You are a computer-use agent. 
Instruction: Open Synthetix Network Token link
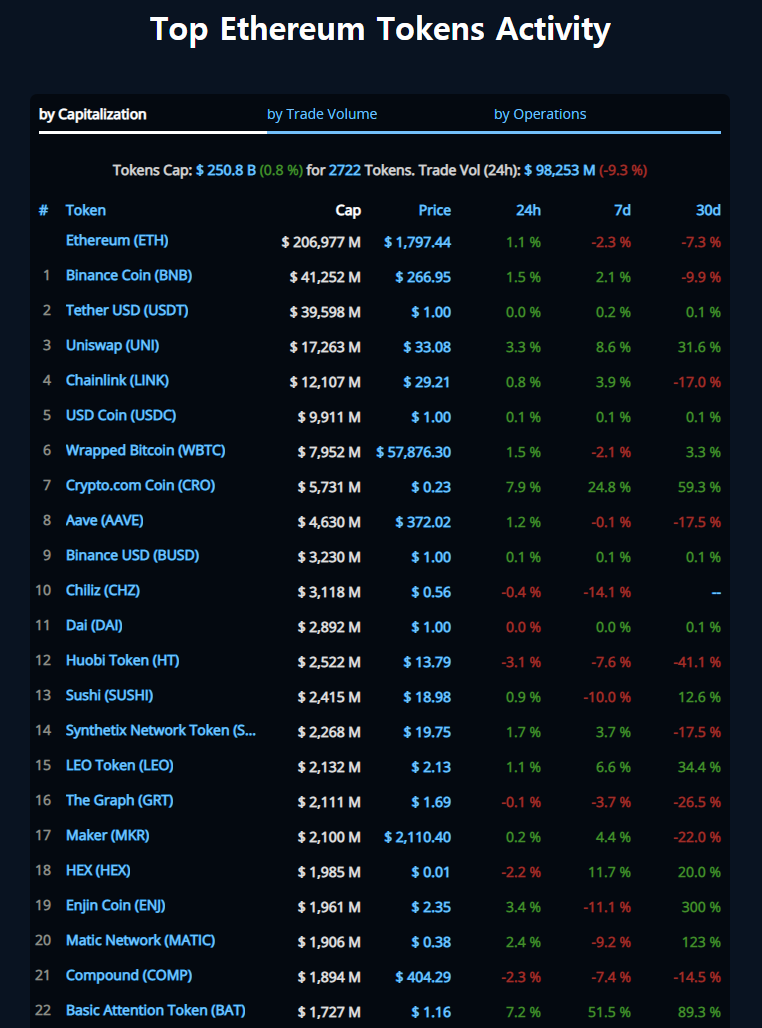161,730
